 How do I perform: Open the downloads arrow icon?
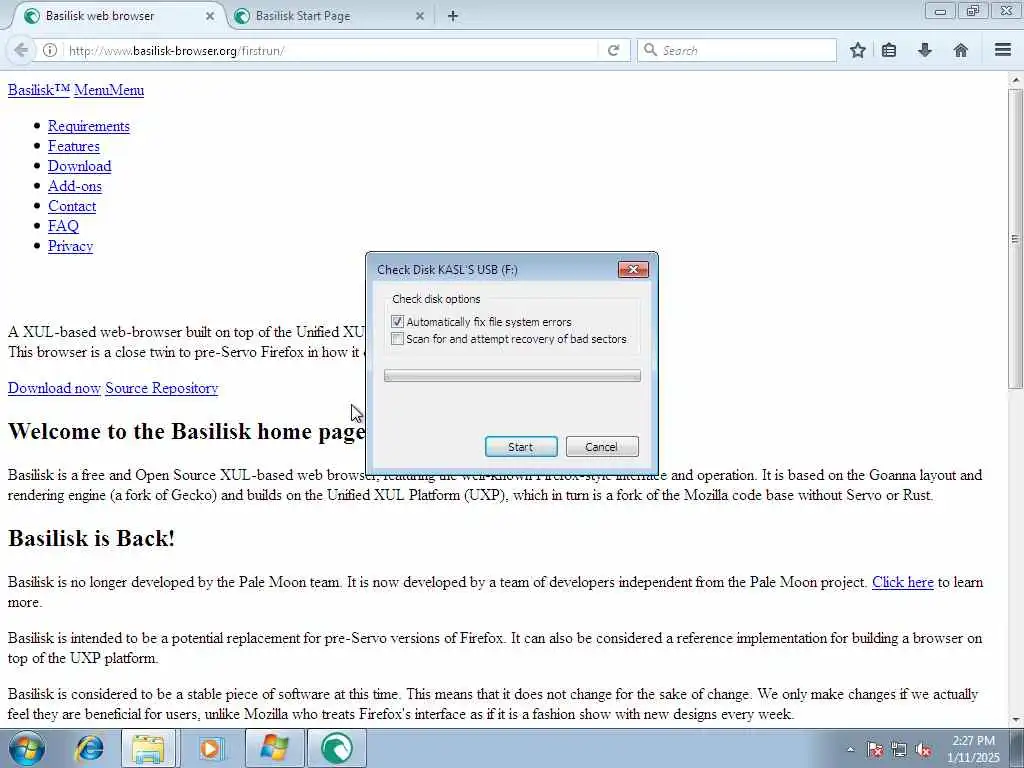coord(925,50)
